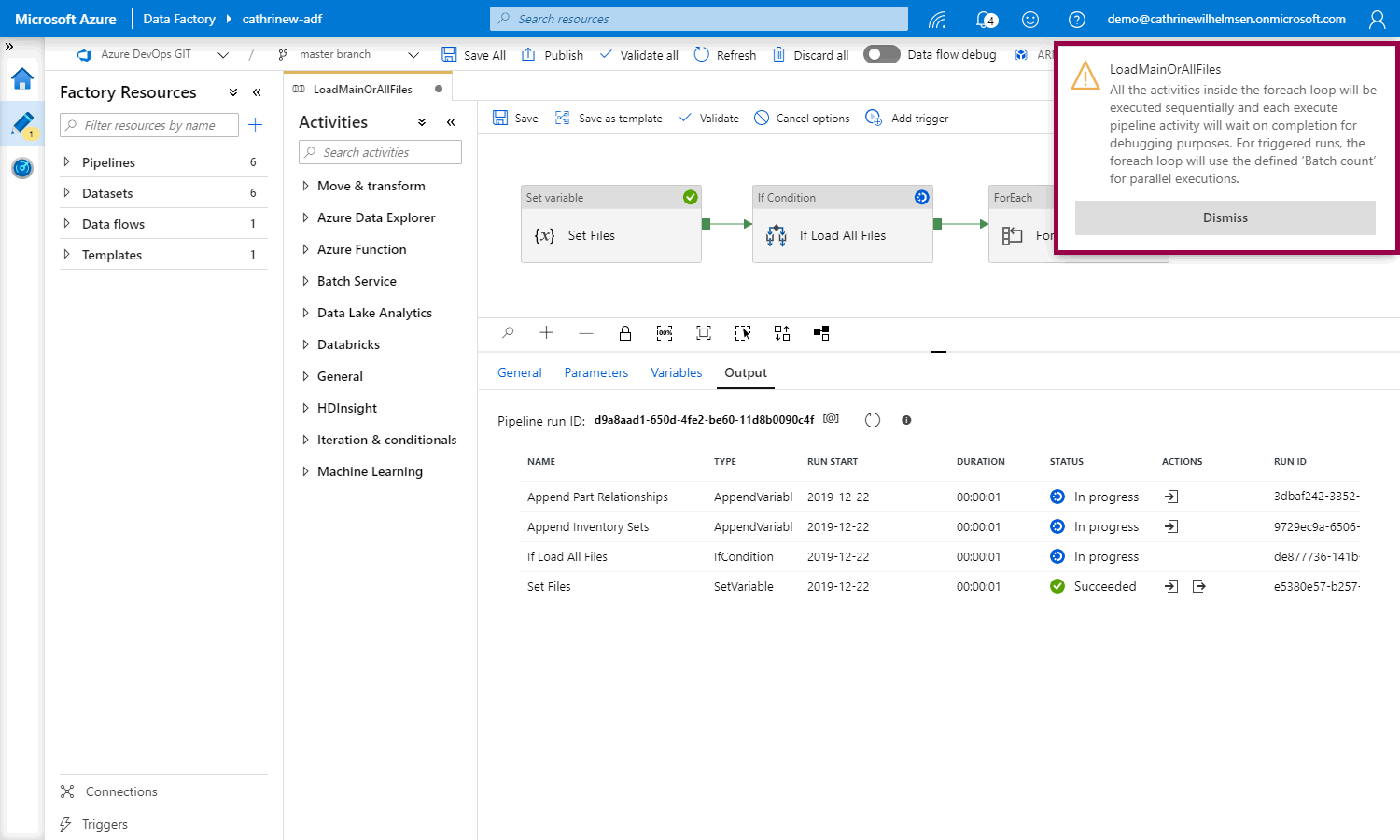The height and width of the screenshot is (840, 1400).
Task: Collapse the Factory Resources panel
Action: tap(257, 92)
